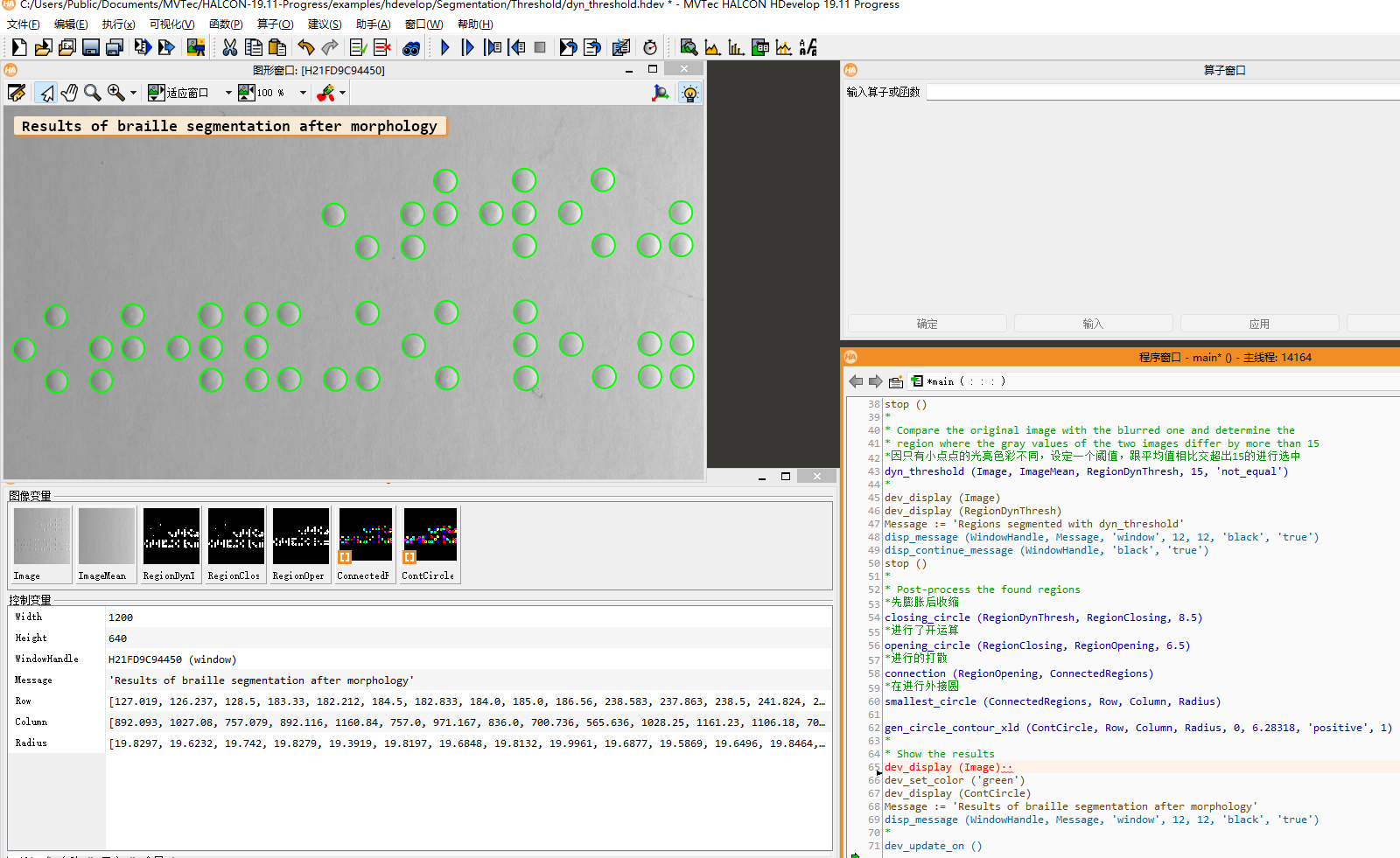Open the 100 % image size dropdown
This screenshot has height=858, width=1400.
pyautogui.click(x=303, y=93)
